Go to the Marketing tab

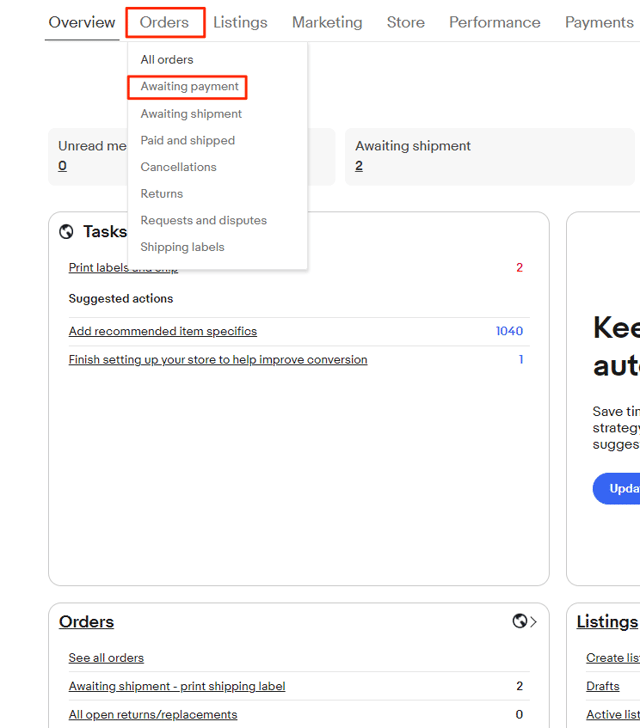(327, 22)
